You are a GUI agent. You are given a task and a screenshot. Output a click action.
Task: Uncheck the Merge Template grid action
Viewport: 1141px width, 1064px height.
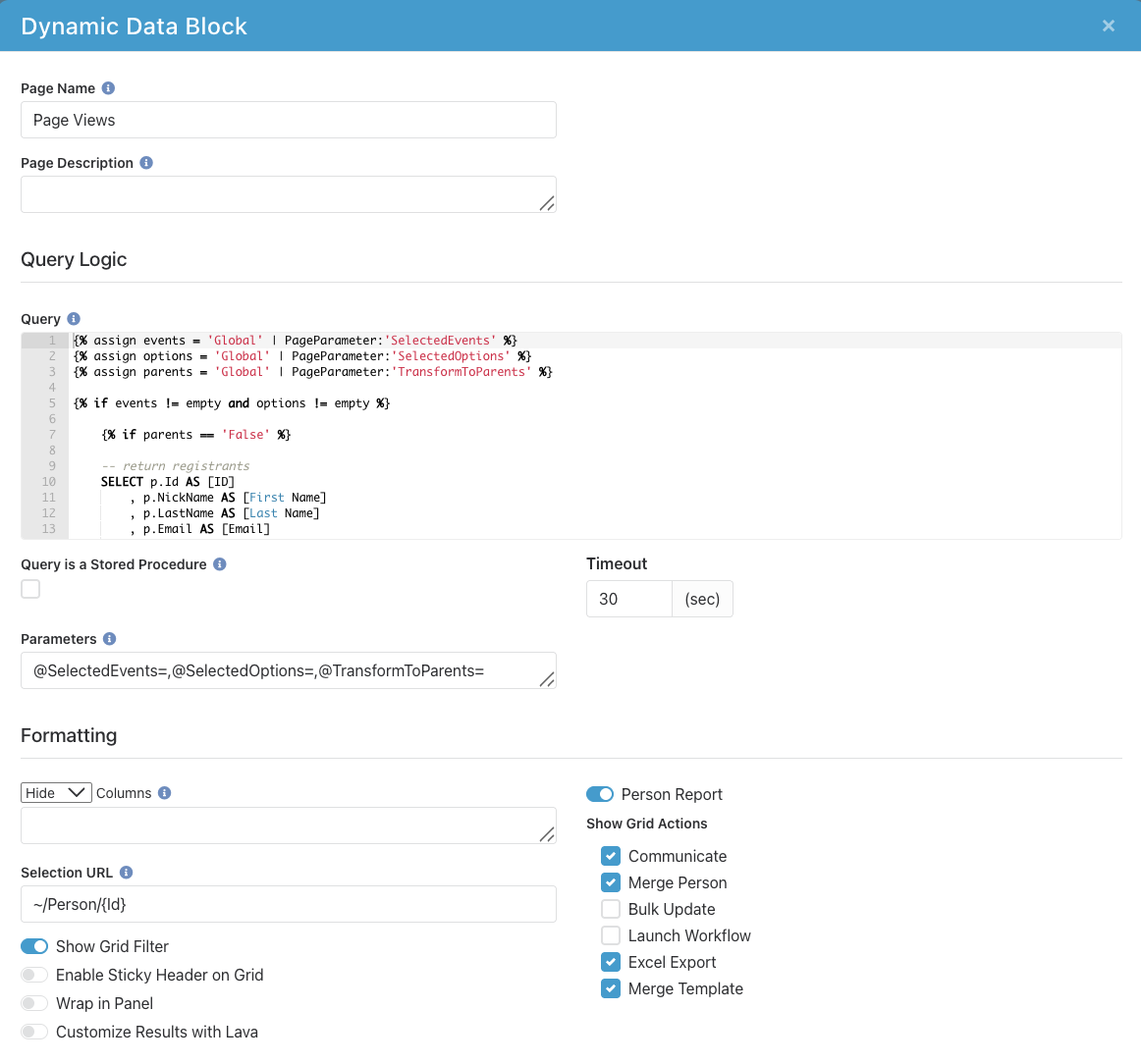coord(611,988)
